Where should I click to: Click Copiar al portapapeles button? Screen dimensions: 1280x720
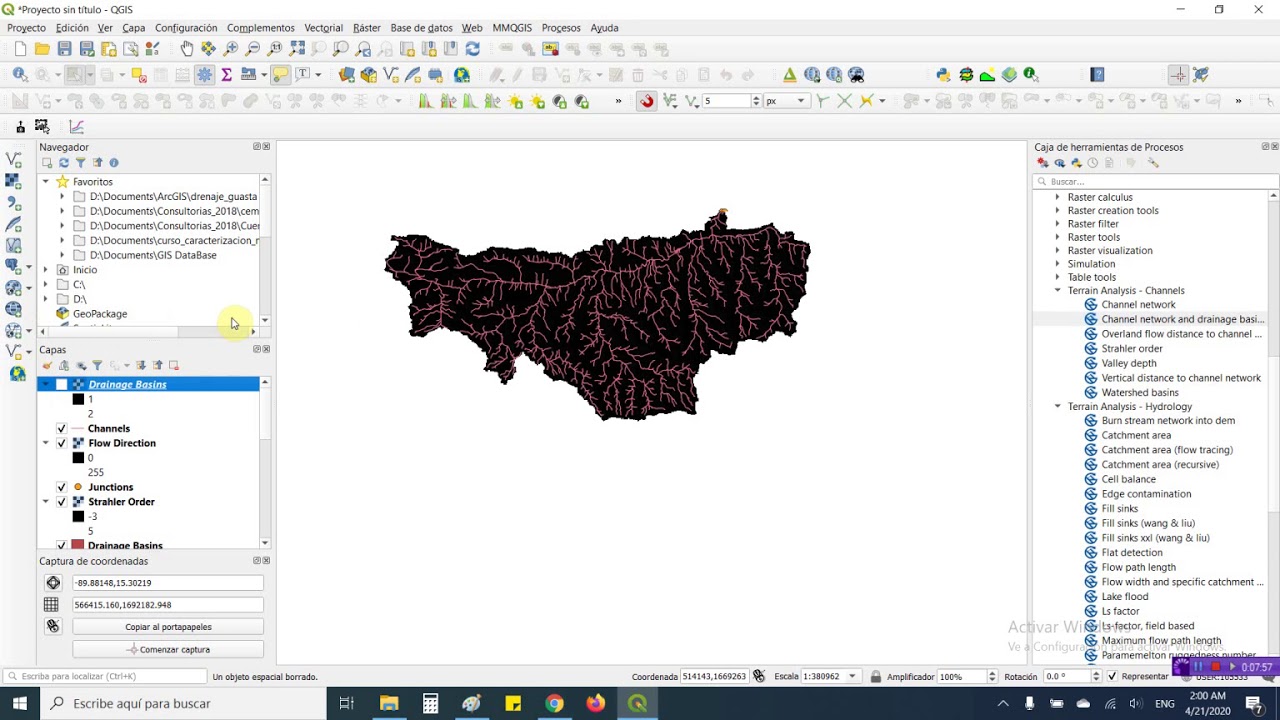(168, 627)
